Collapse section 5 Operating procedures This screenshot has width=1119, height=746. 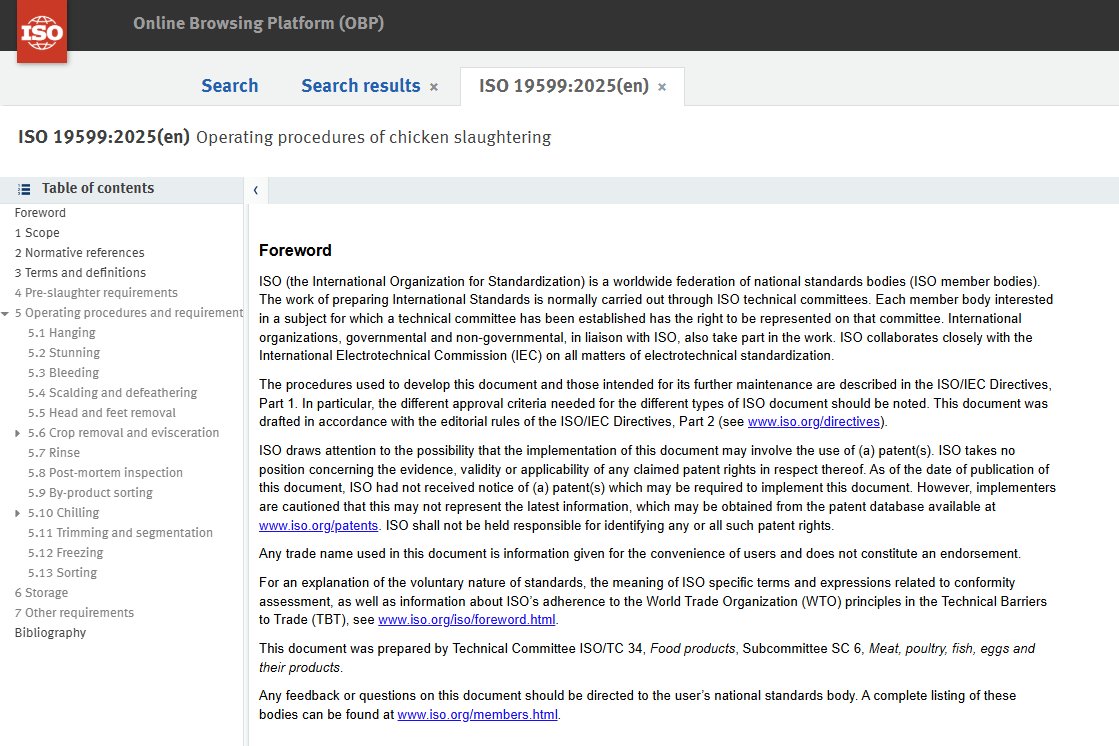7,313
